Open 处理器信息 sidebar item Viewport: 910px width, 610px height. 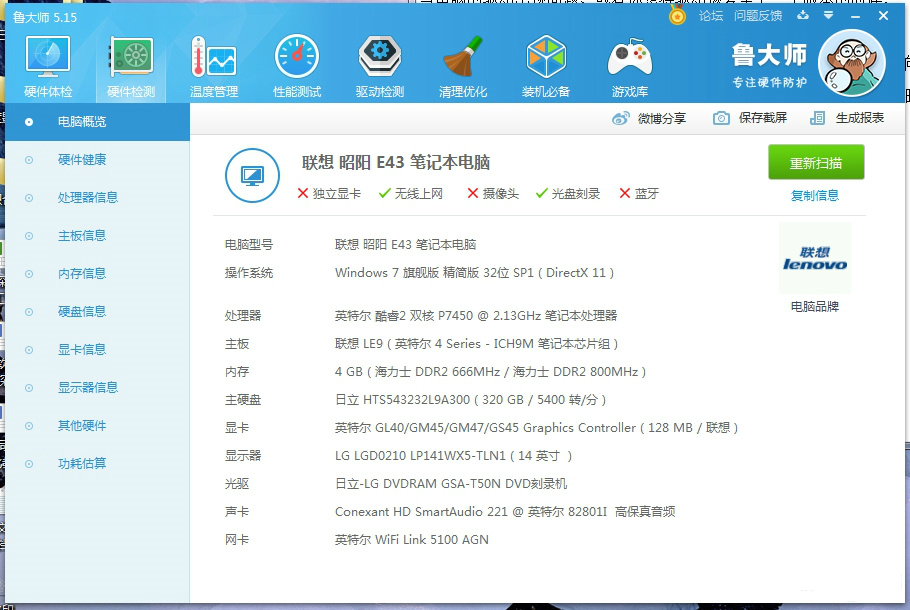(x=98, y=198)
